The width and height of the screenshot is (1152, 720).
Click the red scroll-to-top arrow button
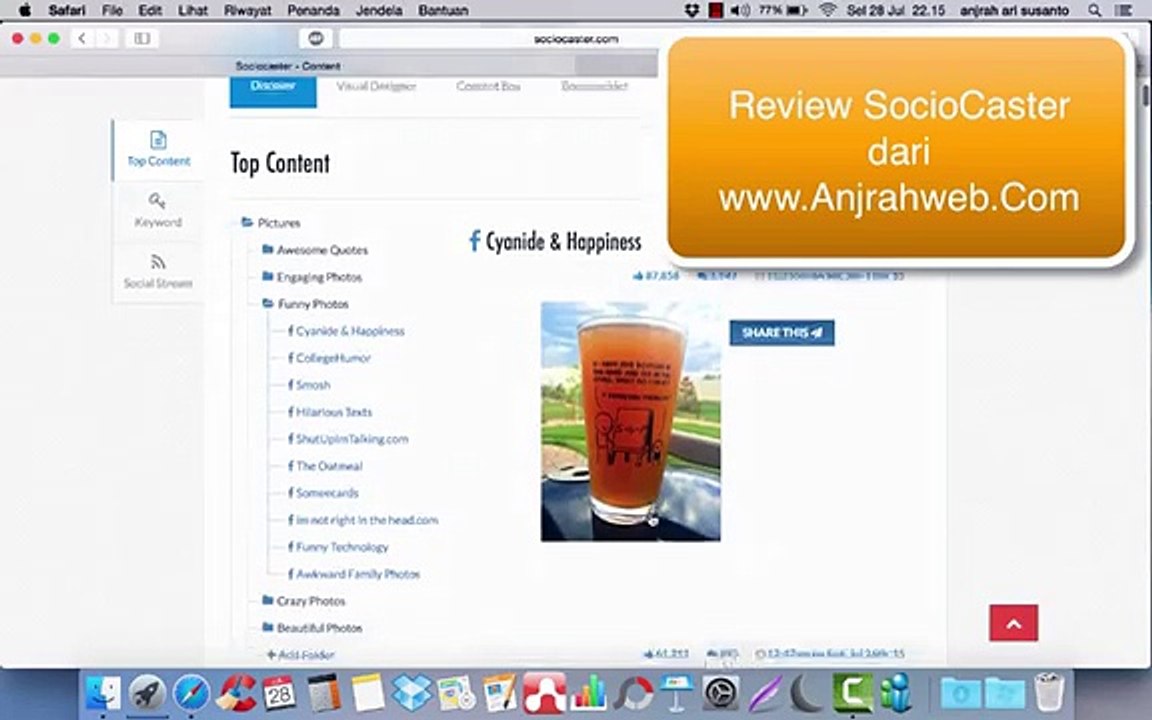coord(1013,623)
